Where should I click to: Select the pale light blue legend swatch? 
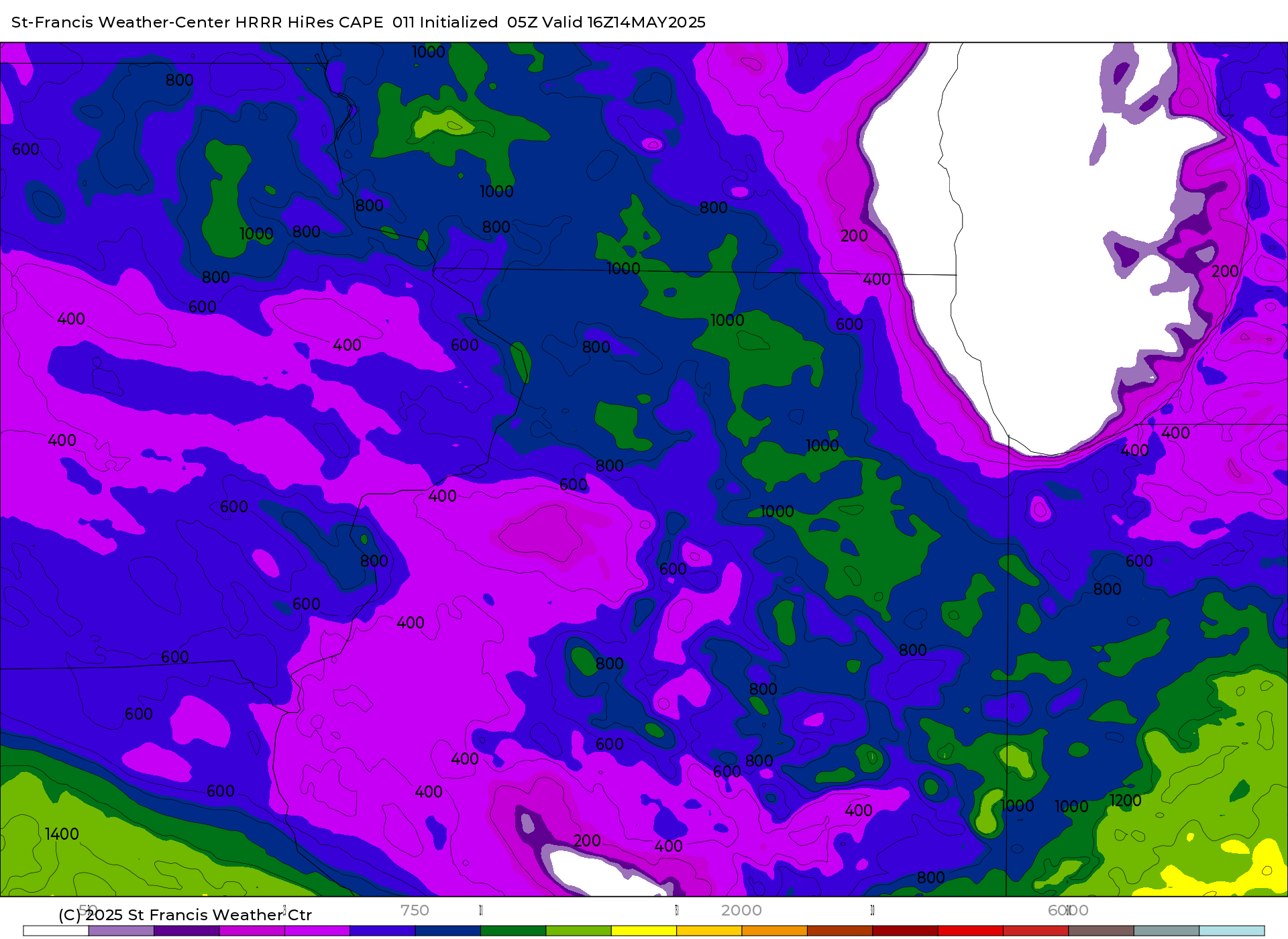click(x=1232, y=931)
